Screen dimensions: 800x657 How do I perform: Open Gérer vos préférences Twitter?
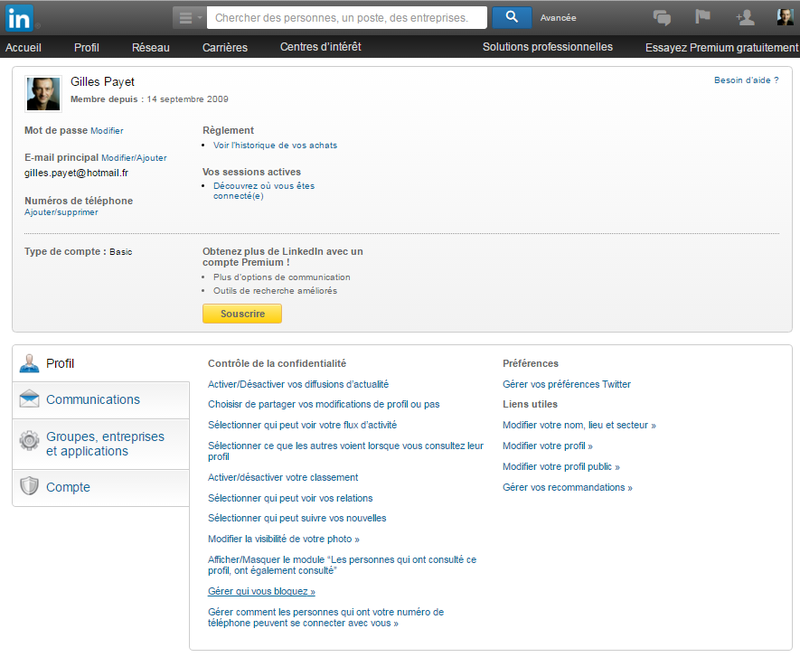(566, 384)
